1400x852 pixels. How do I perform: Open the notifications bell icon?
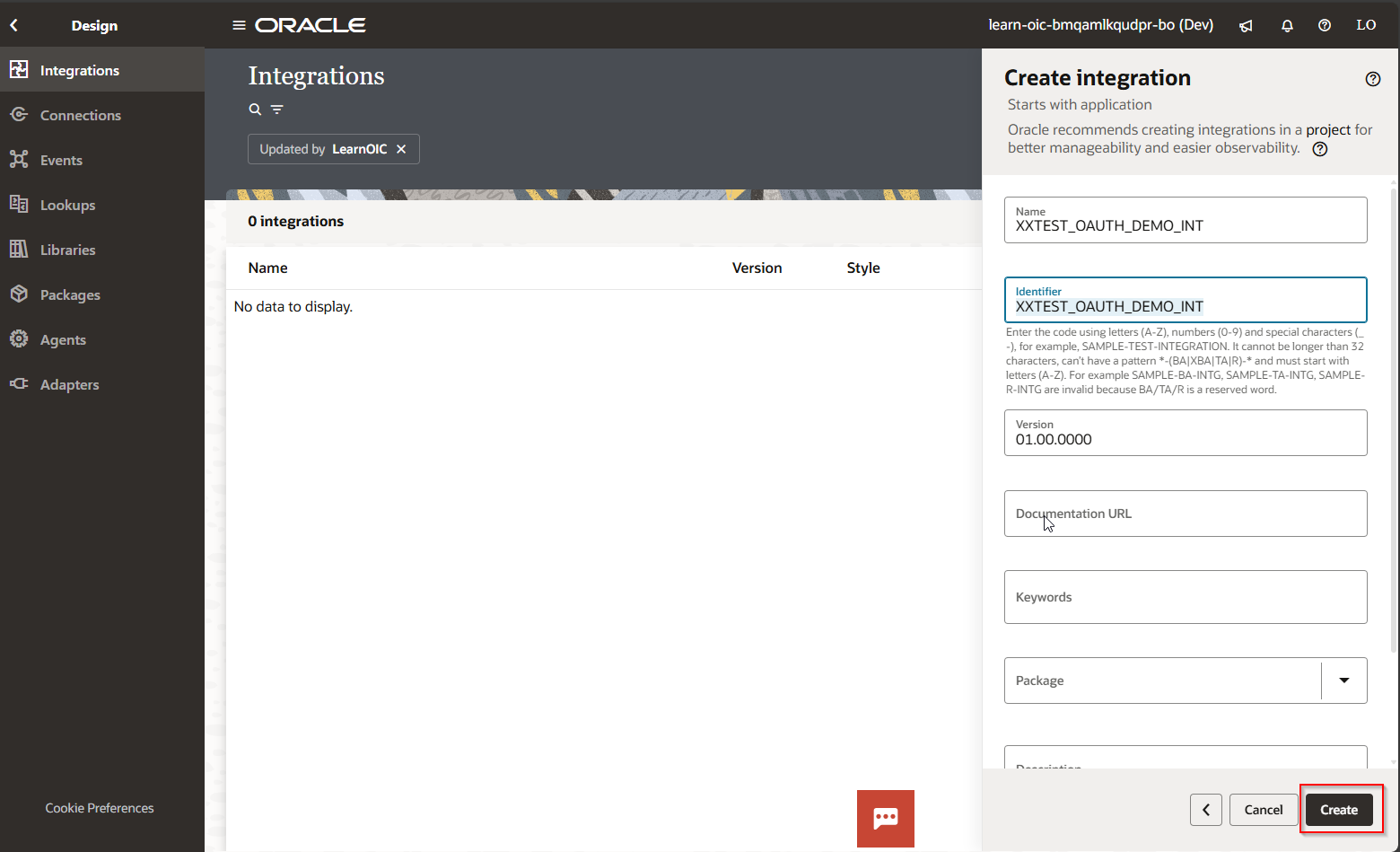pyautogui.click(x=1287, y=26)
